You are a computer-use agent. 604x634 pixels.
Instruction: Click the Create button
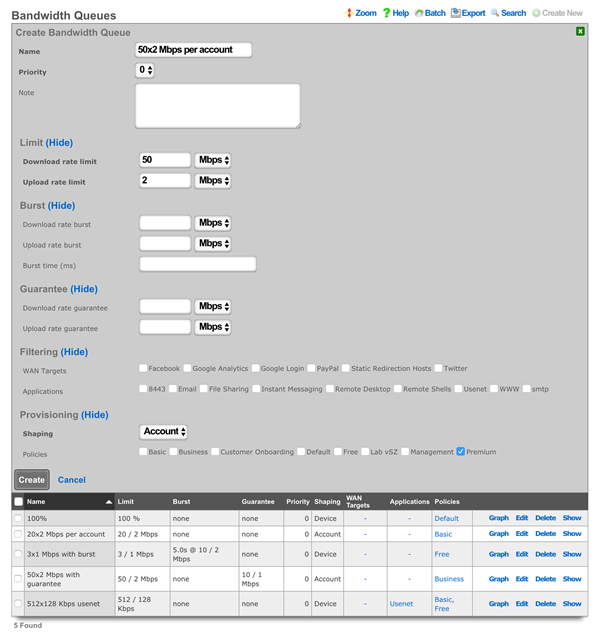32,480
